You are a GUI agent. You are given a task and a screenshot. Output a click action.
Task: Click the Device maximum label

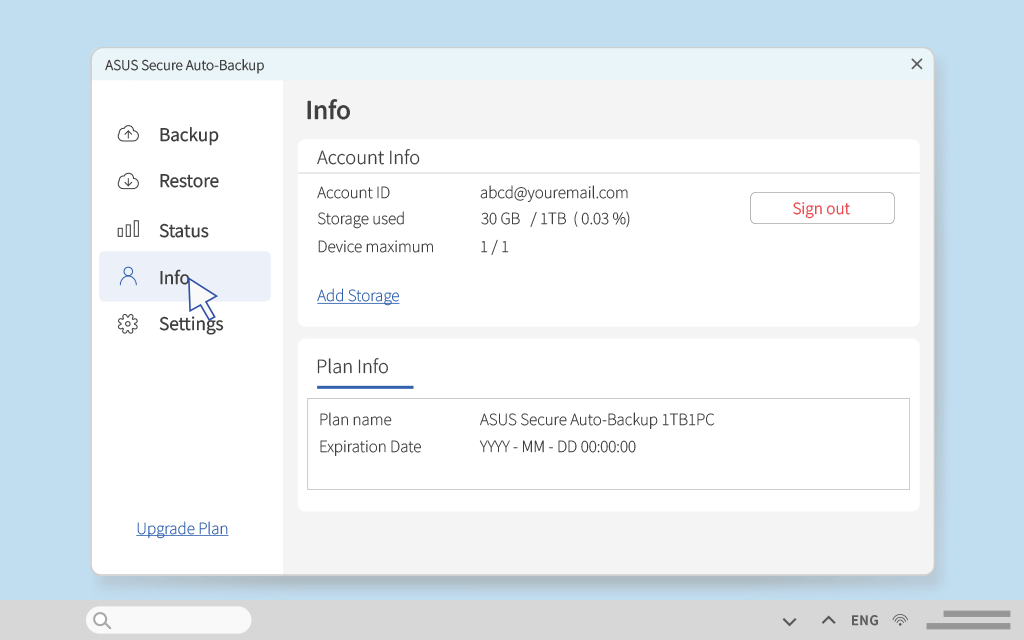376,247
